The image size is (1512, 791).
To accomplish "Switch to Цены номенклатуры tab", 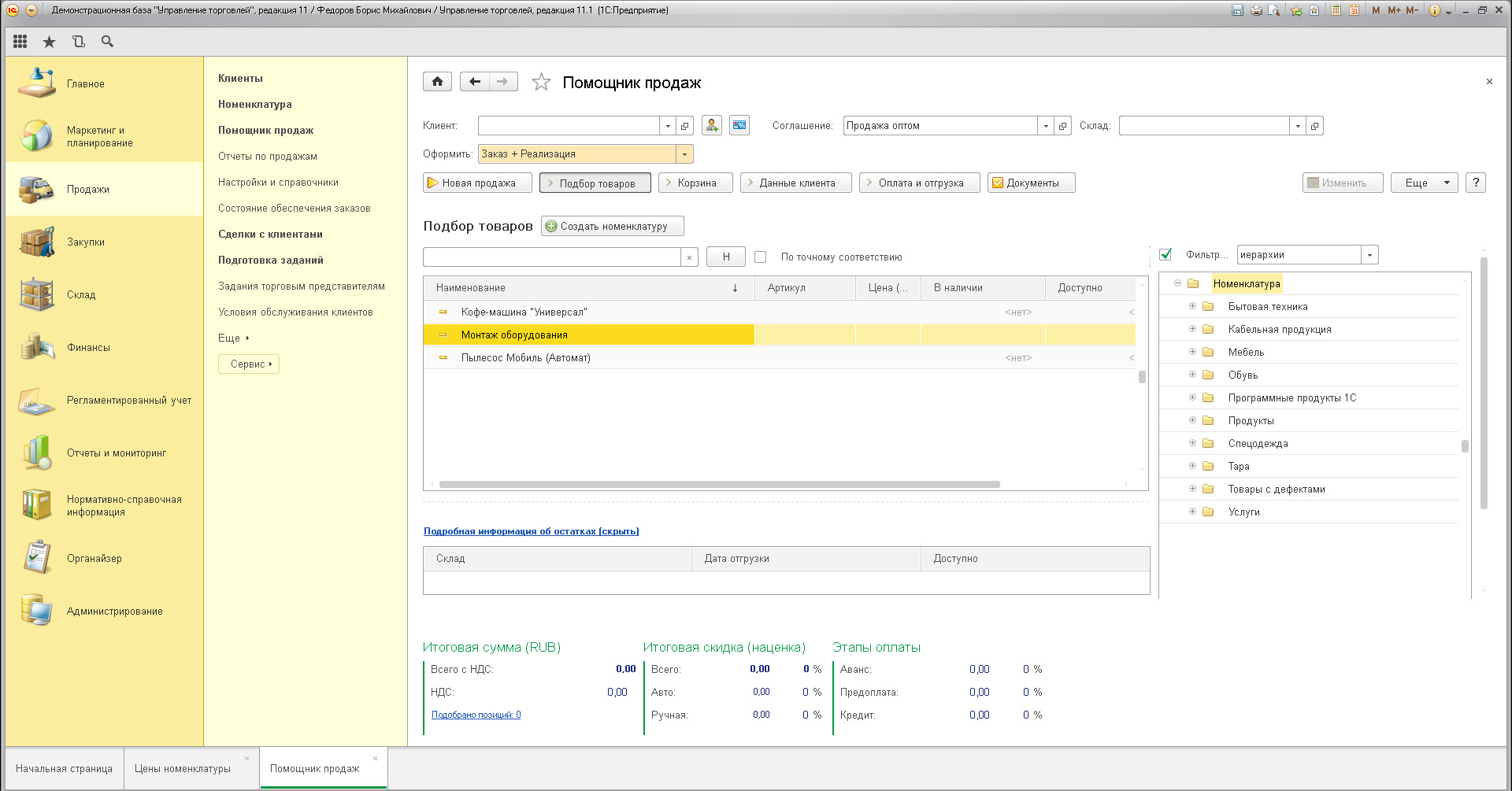I will 183,768.
